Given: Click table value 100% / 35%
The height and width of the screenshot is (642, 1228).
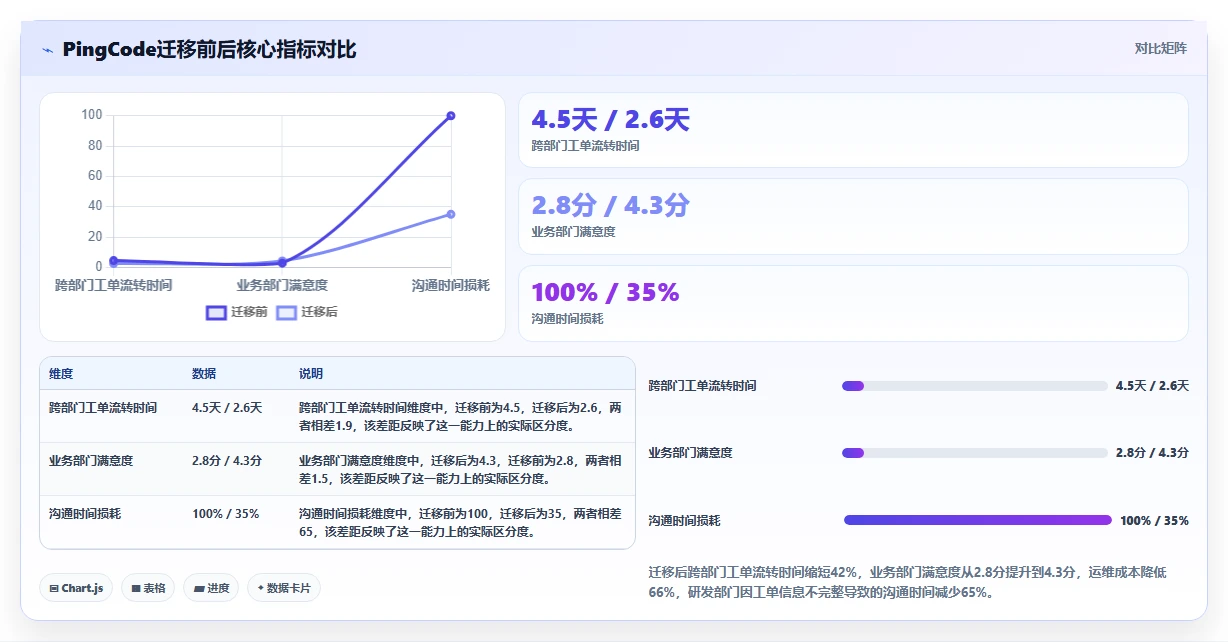Looking at the screenshot, I should coord(225,514).
